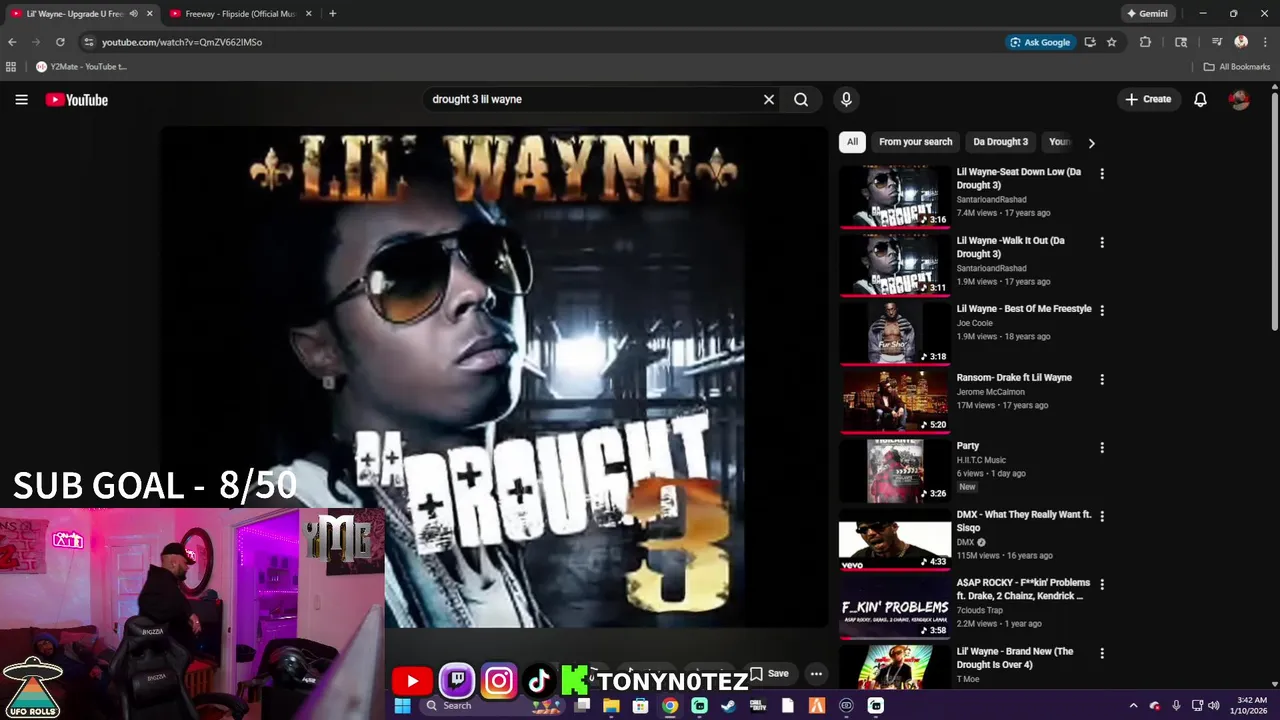
Task: Click the Party video title
Action: 968,446
